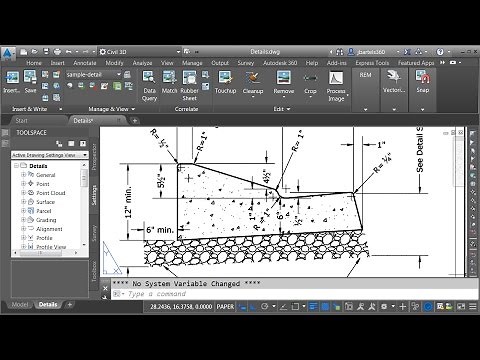Switch to Survey vertical tab in Toolspace
Screen dimensions: 480x360
point(94,233)
